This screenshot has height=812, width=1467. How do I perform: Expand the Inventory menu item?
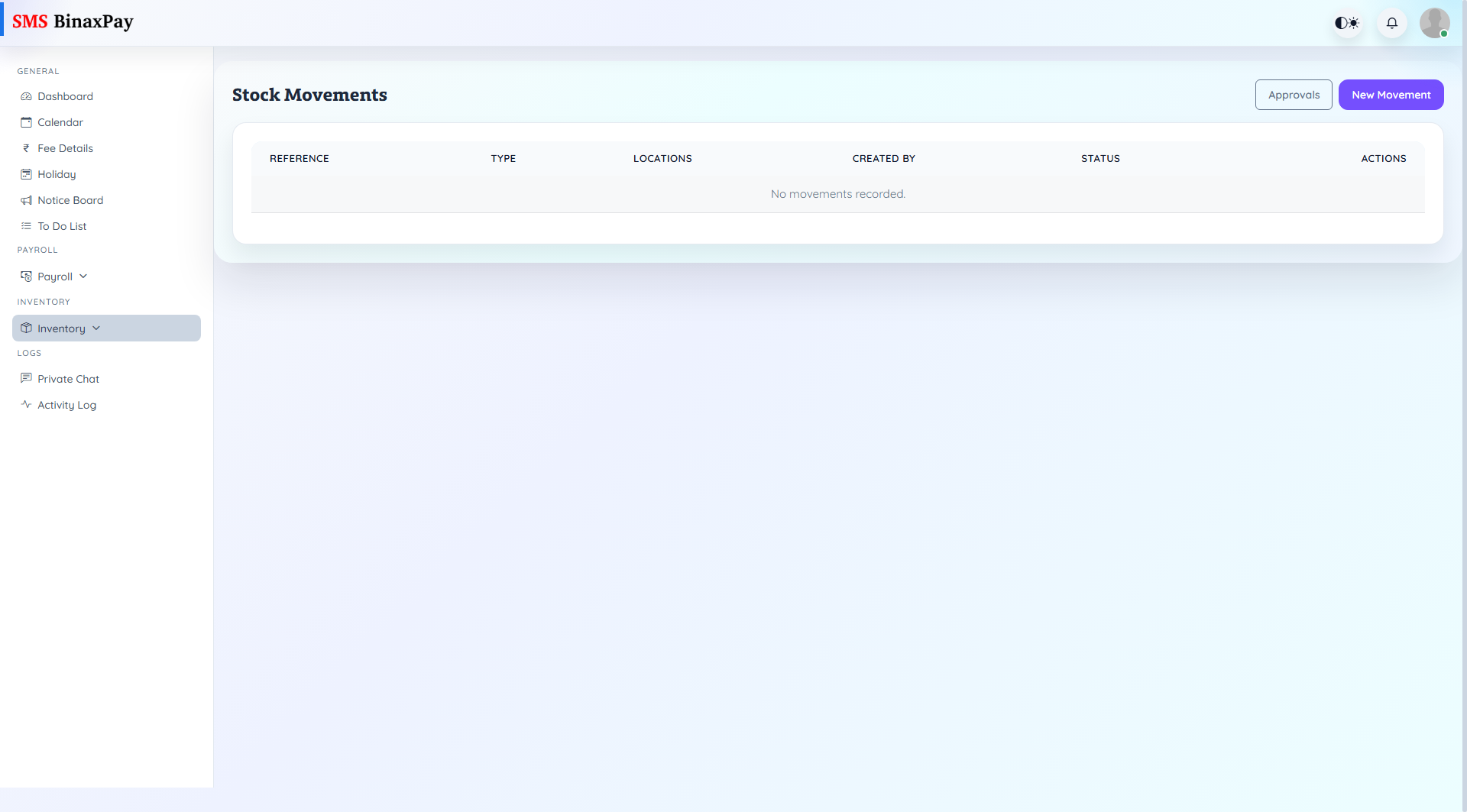tap(61, 328)
